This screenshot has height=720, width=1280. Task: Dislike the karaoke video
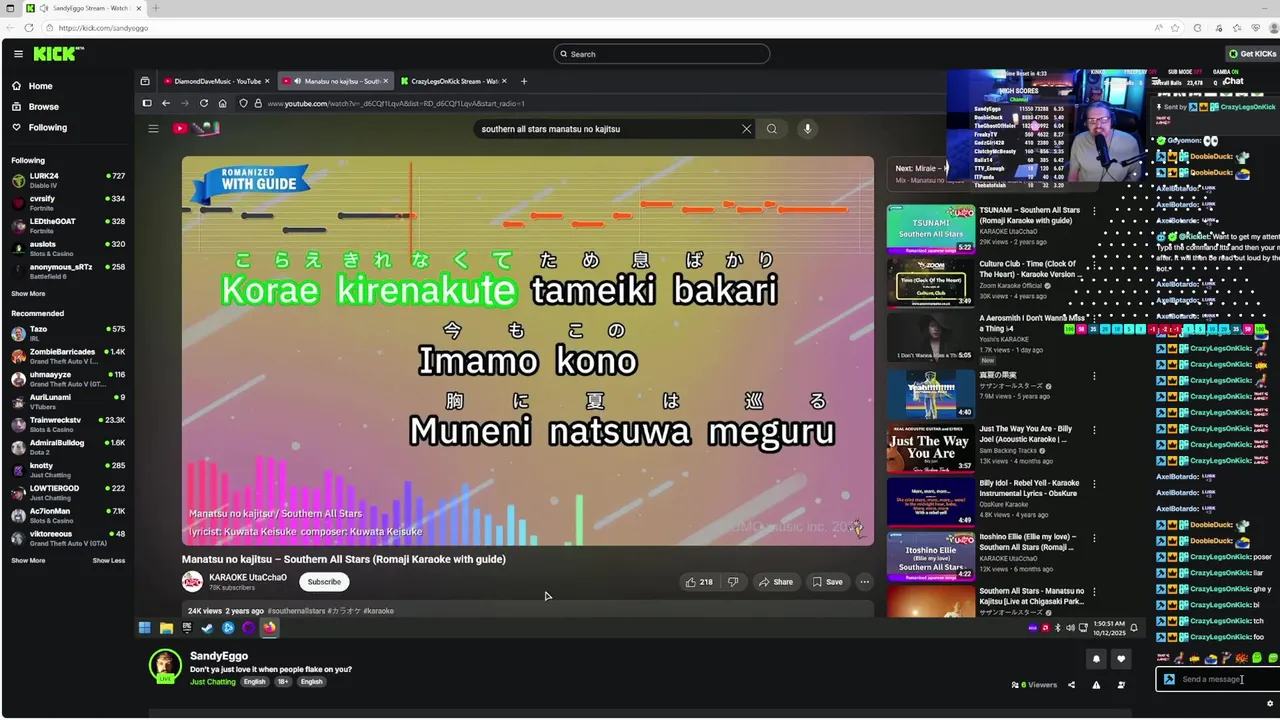pos(733,582)
